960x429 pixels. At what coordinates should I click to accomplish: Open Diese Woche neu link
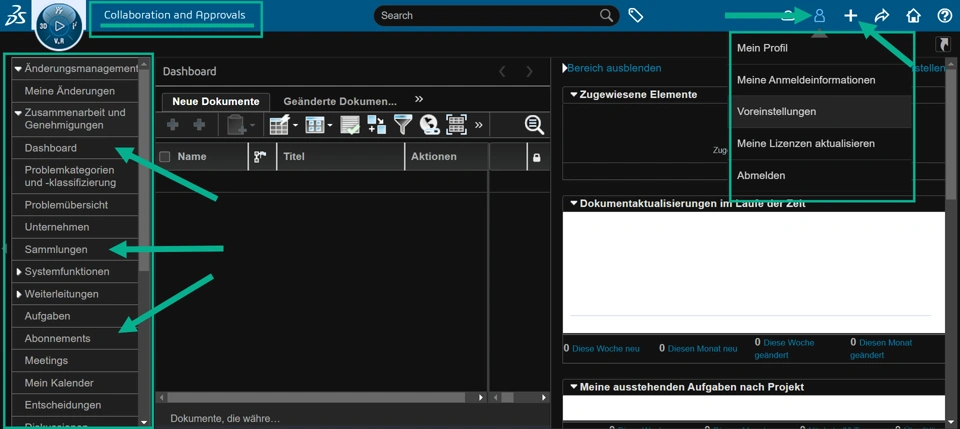(606, 348)
